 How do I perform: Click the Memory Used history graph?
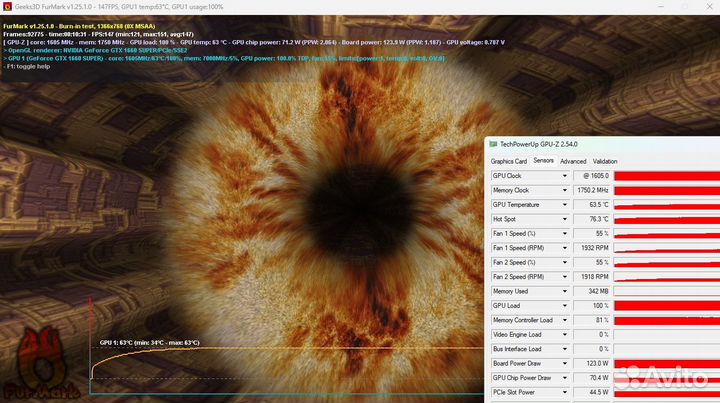click(x=667, y=291)
